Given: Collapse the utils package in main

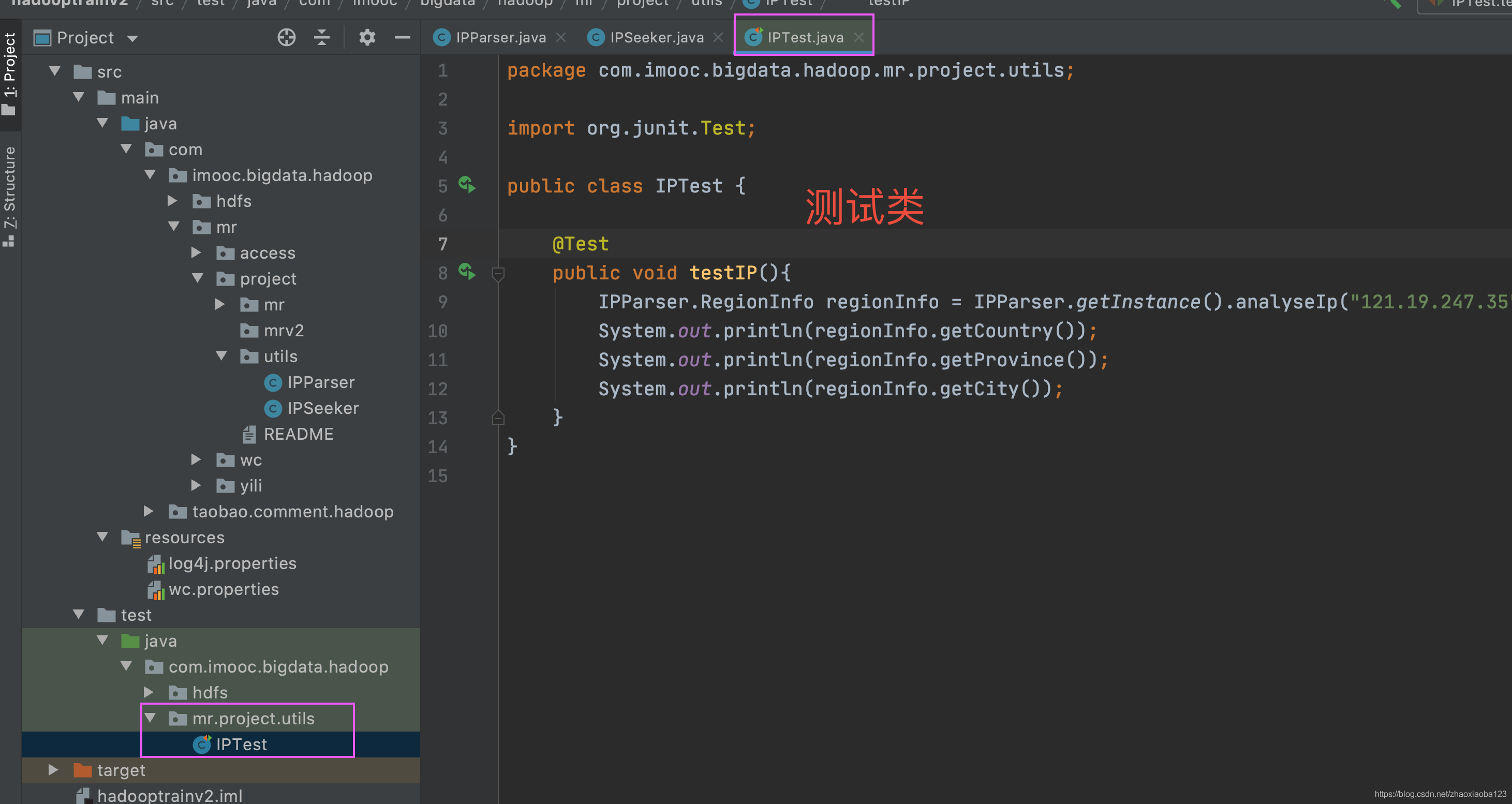Looking at the screenshot, I should 221,355.
